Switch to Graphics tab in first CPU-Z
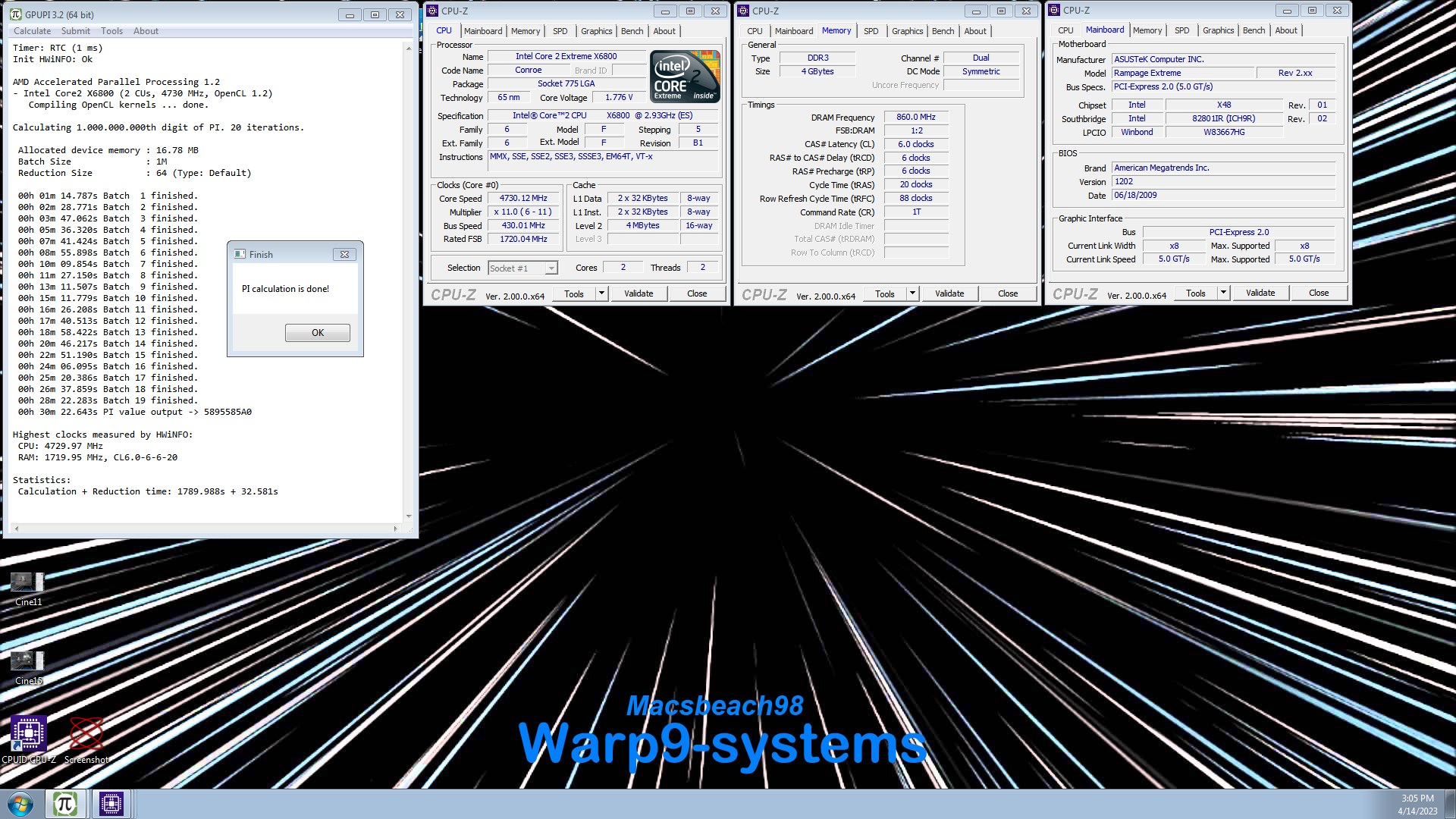Image resolution: width=1456 pixels, height=819 pixels. click(x=597, y=31)
